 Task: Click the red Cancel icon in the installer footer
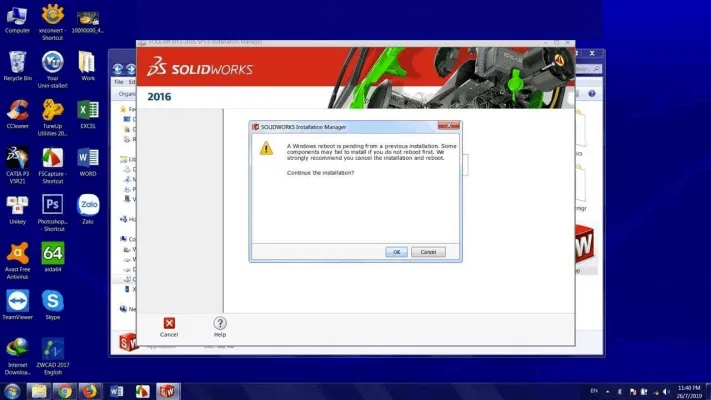point(169,323)
